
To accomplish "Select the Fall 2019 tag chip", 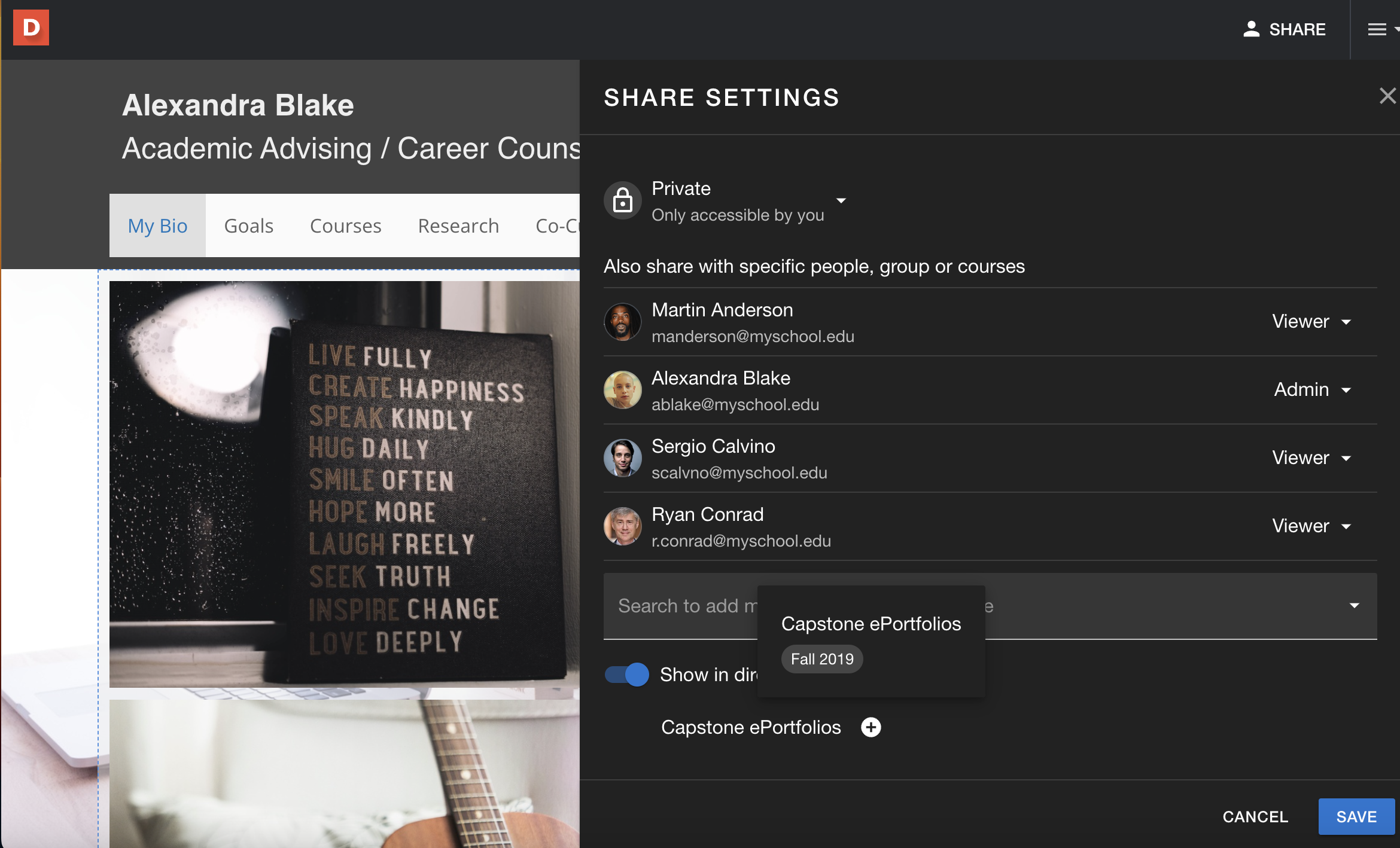I will pyautogui.click(x=822, y=659).
